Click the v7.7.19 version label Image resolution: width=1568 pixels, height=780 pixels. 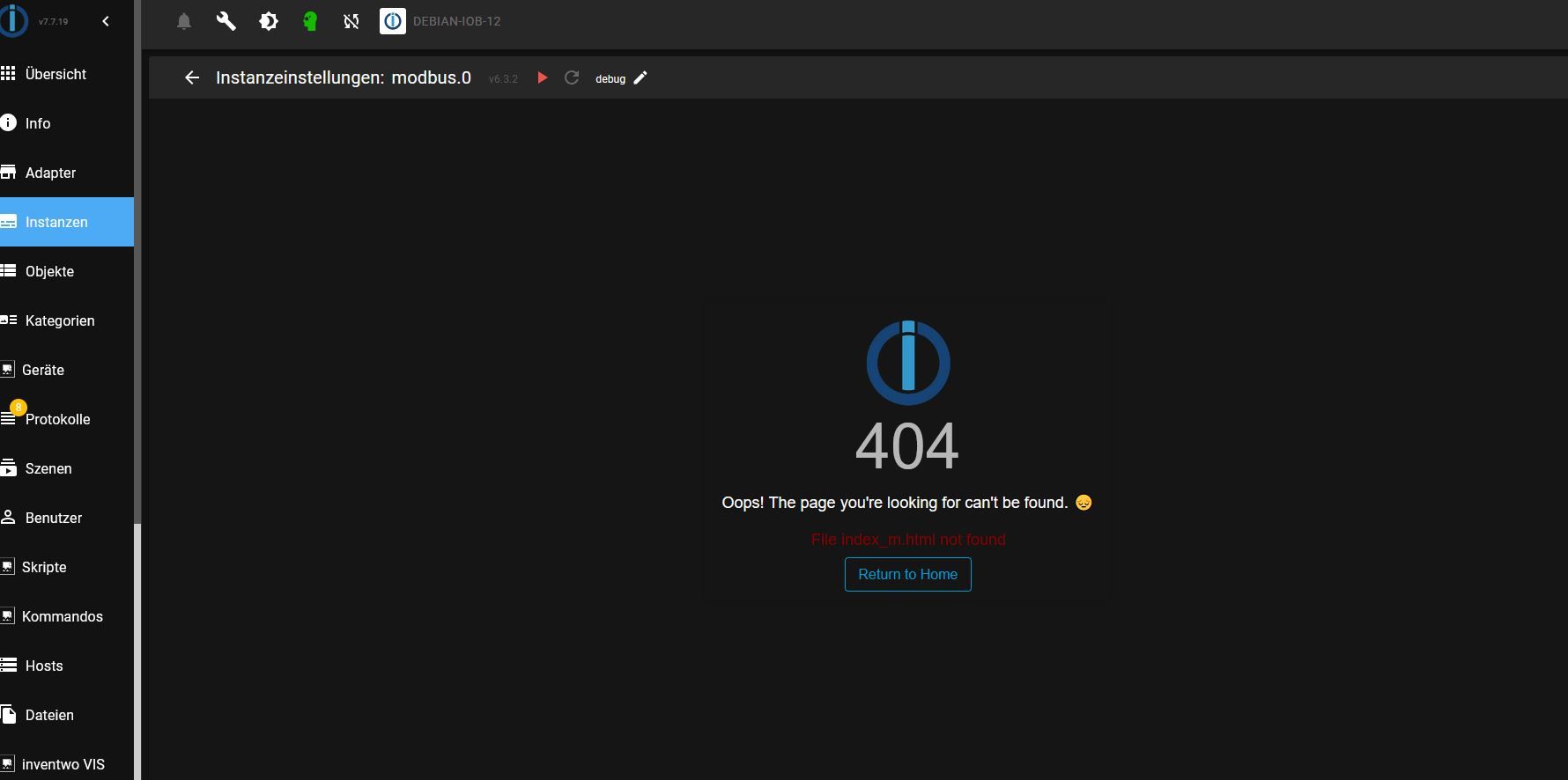tap(53, 21)
